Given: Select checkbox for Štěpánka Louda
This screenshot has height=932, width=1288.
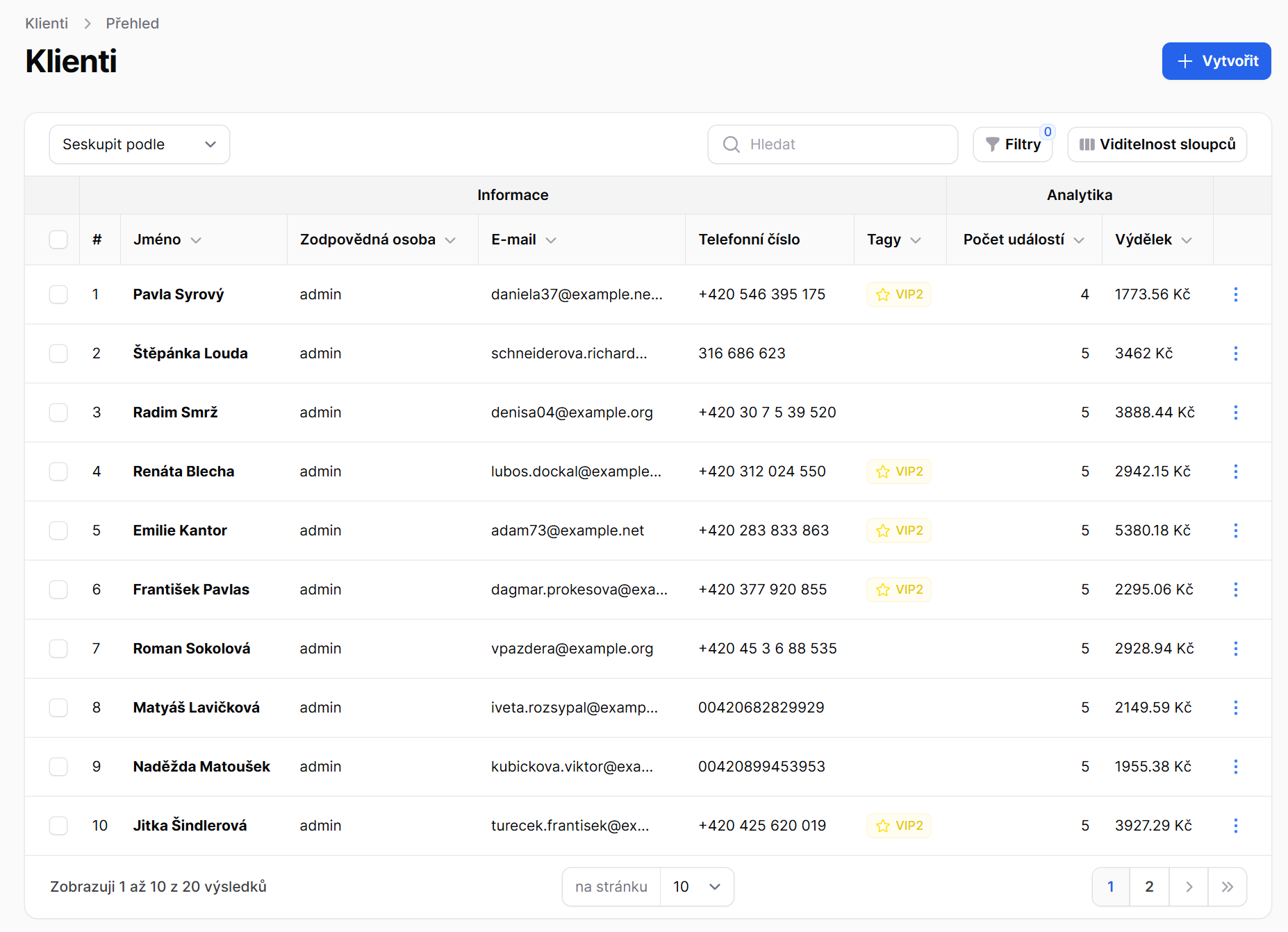Looking at the screenshot, I should 58,353.
